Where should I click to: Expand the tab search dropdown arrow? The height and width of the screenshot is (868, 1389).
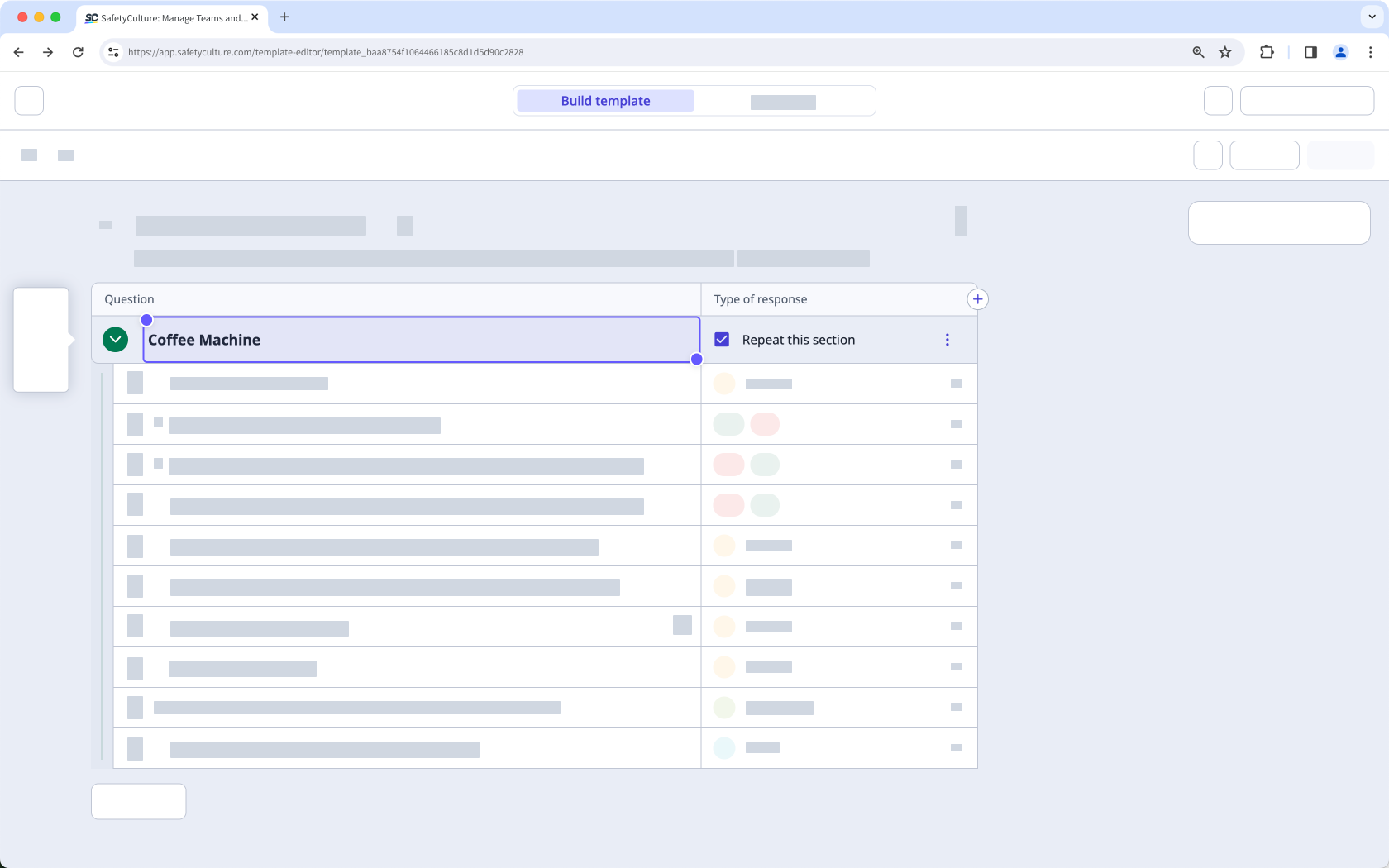click(x=1372, y=17)
